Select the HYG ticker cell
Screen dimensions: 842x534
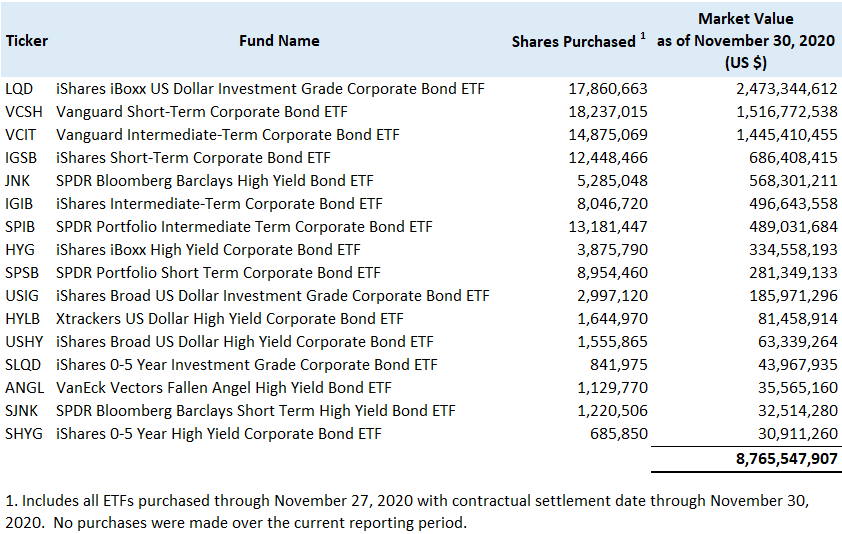pos(20,250)
